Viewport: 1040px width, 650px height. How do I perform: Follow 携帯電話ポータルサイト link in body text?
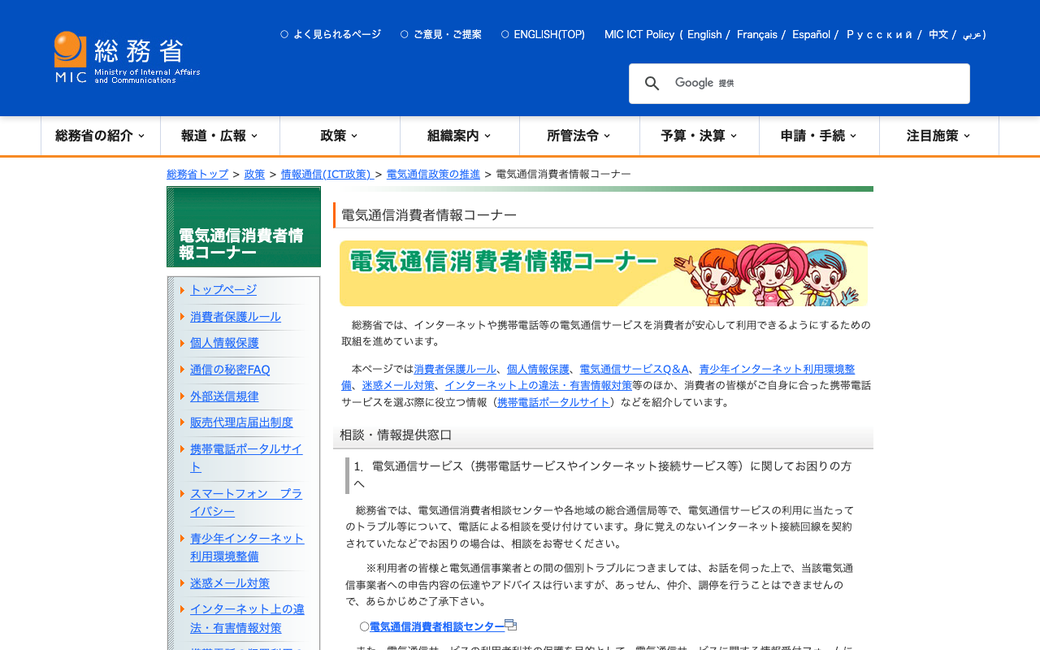pos(553,402)
